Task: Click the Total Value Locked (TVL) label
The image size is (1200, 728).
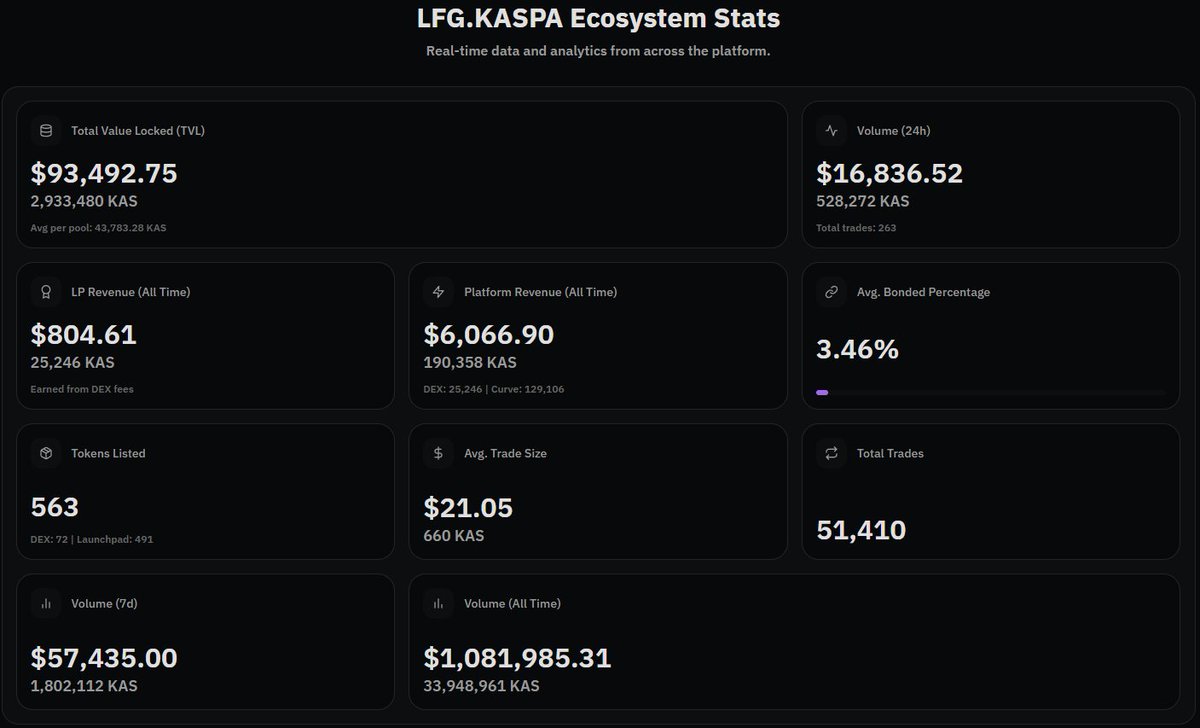Action: coord(138,131)
